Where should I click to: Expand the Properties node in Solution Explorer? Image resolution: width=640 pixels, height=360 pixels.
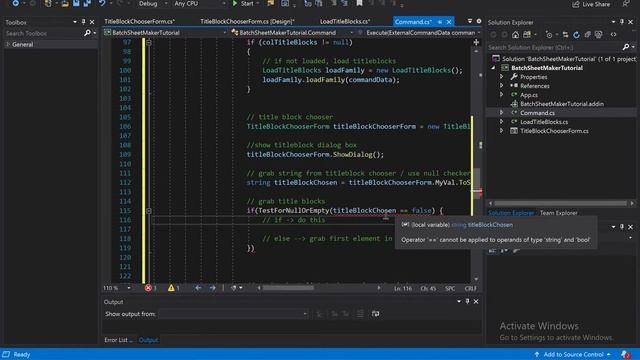[x=502, y=77]
